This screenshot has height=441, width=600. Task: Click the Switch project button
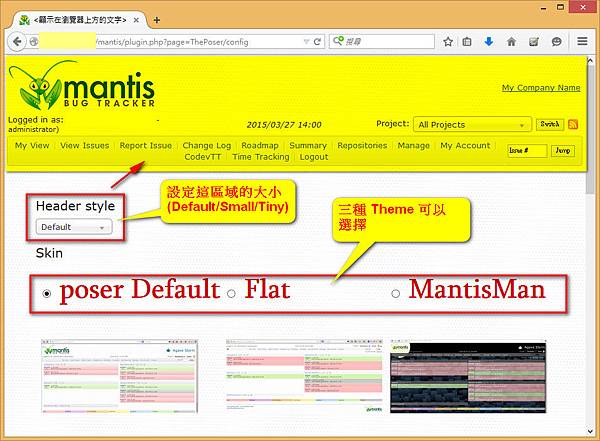click(x=550, y=124)
